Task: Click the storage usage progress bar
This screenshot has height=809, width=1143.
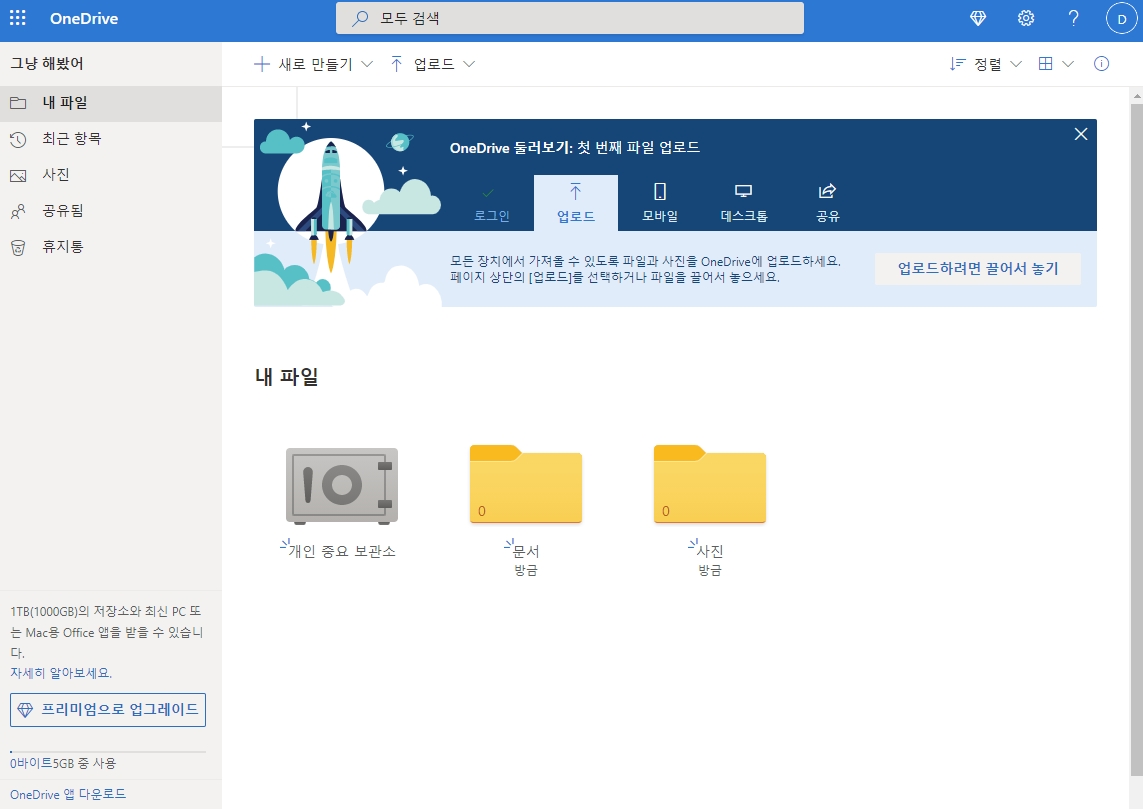Action: [x=108, y=751]
